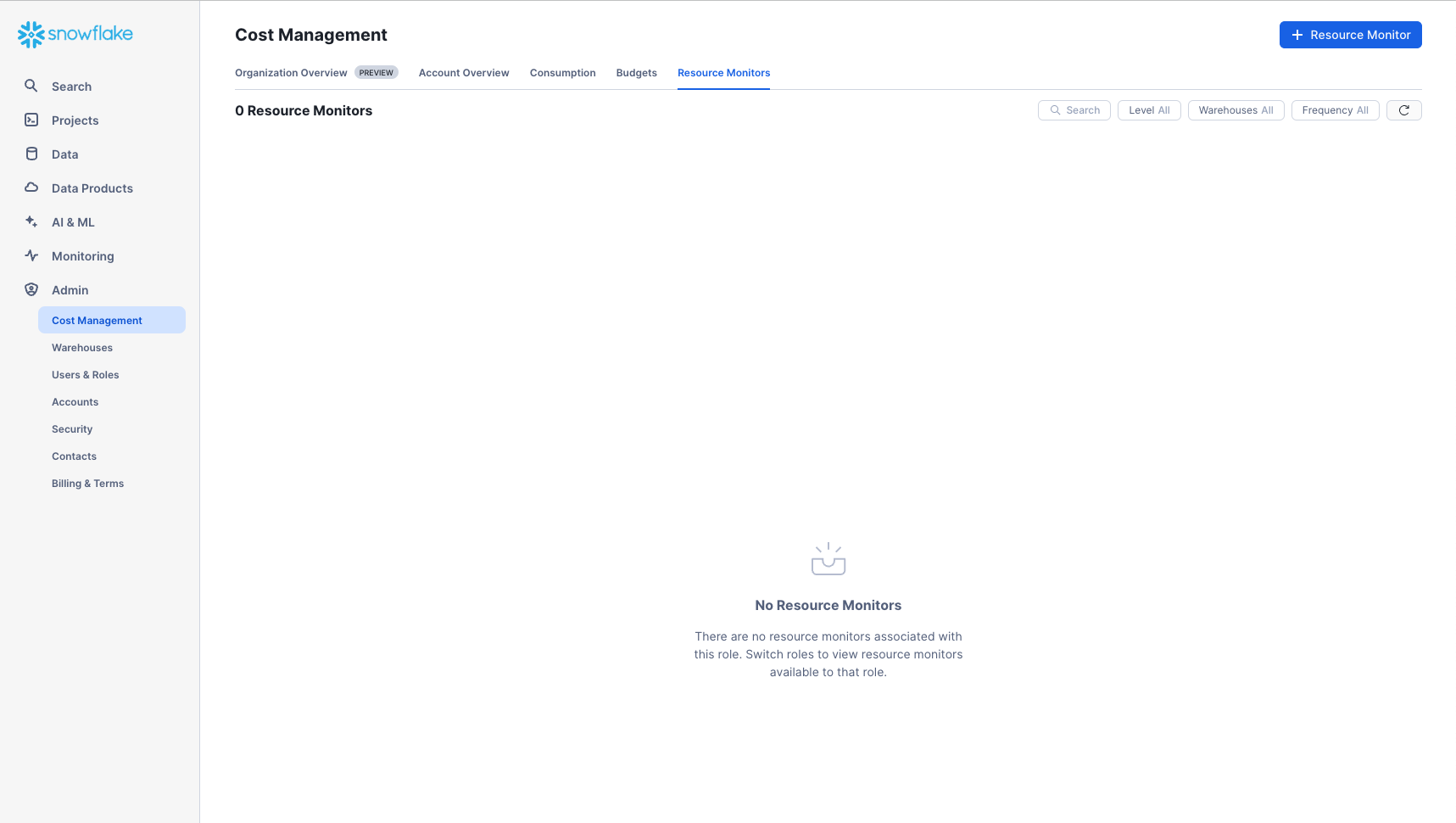The image size is (1456, 823).
Task: Select the AI & ML sparkle icon
Action: tap(31, 221)
